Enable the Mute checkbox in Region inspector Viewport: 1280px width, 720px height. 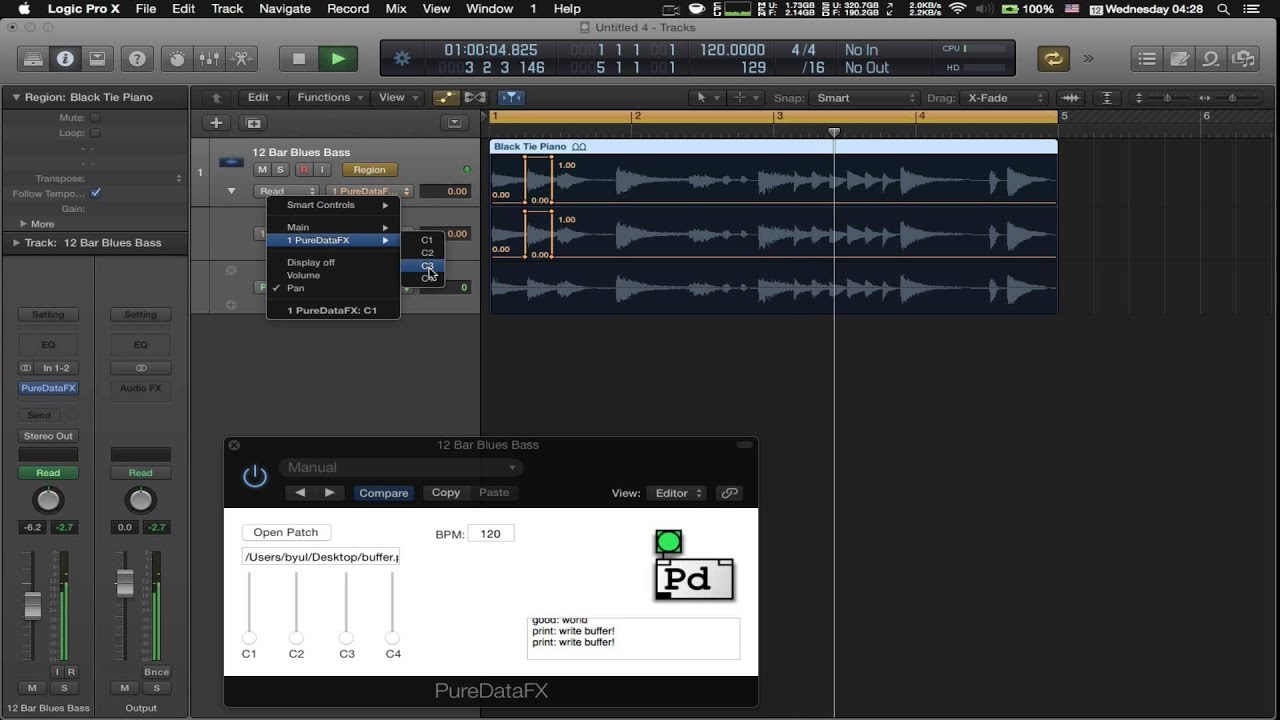(x=95, y=118)
